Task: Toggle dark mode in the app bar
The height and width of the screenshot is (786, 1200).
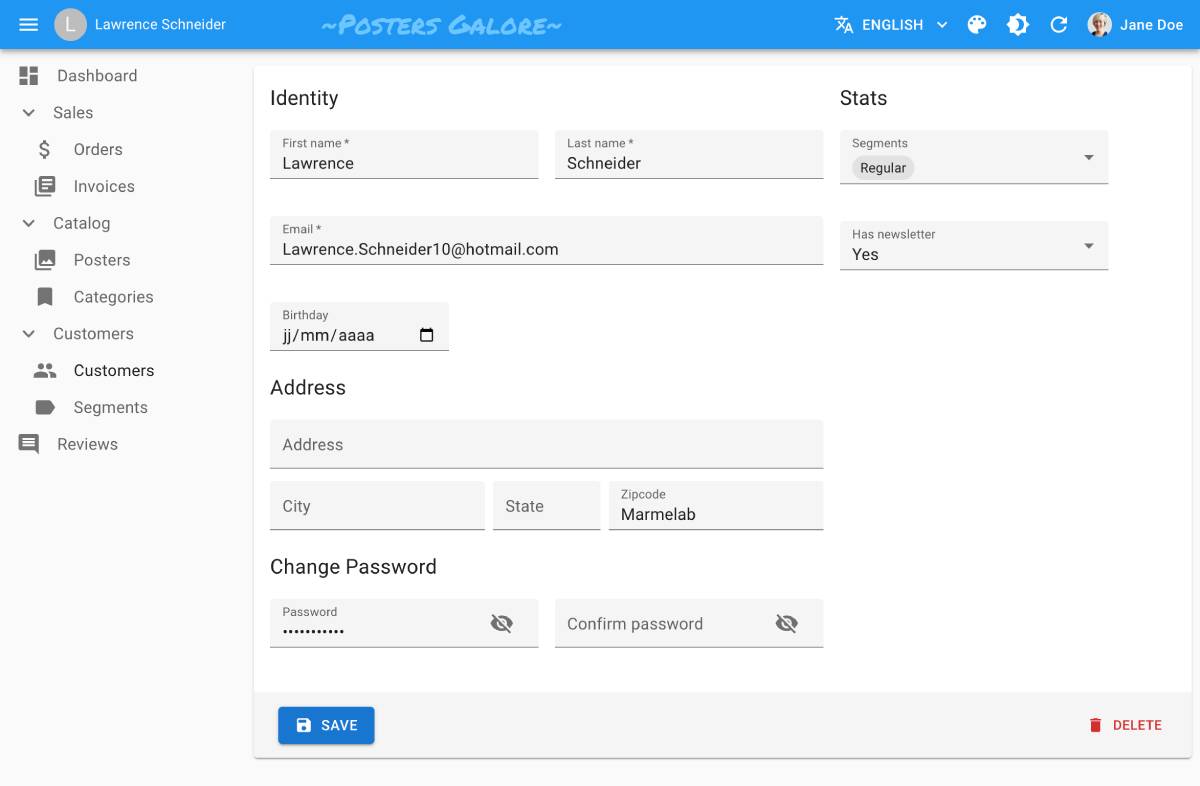Action: click(x=1017, y=24)
